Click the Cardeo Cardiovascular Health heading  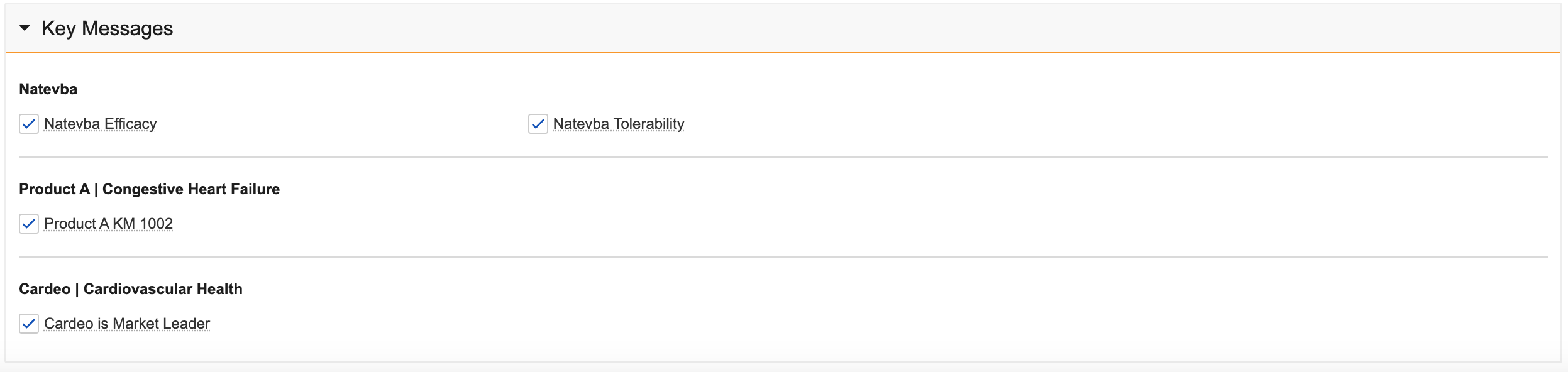click(130, 289)
